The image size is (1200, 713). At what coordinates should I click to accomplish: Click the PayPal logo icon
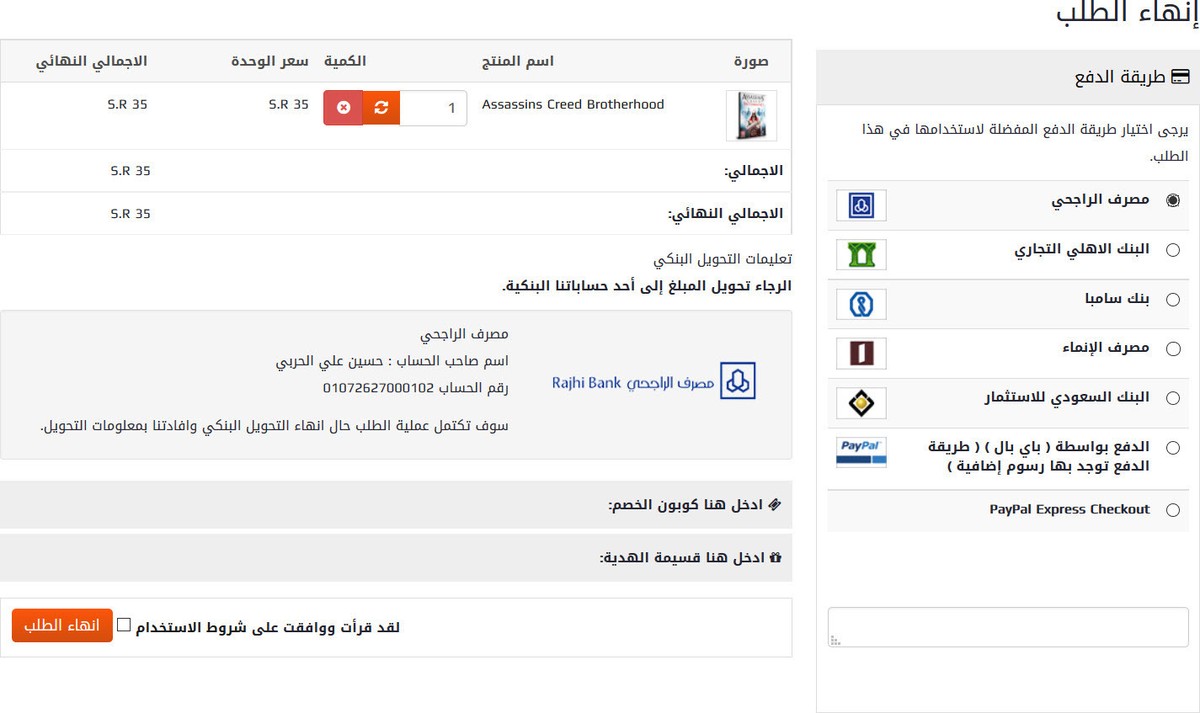[861, 451]
